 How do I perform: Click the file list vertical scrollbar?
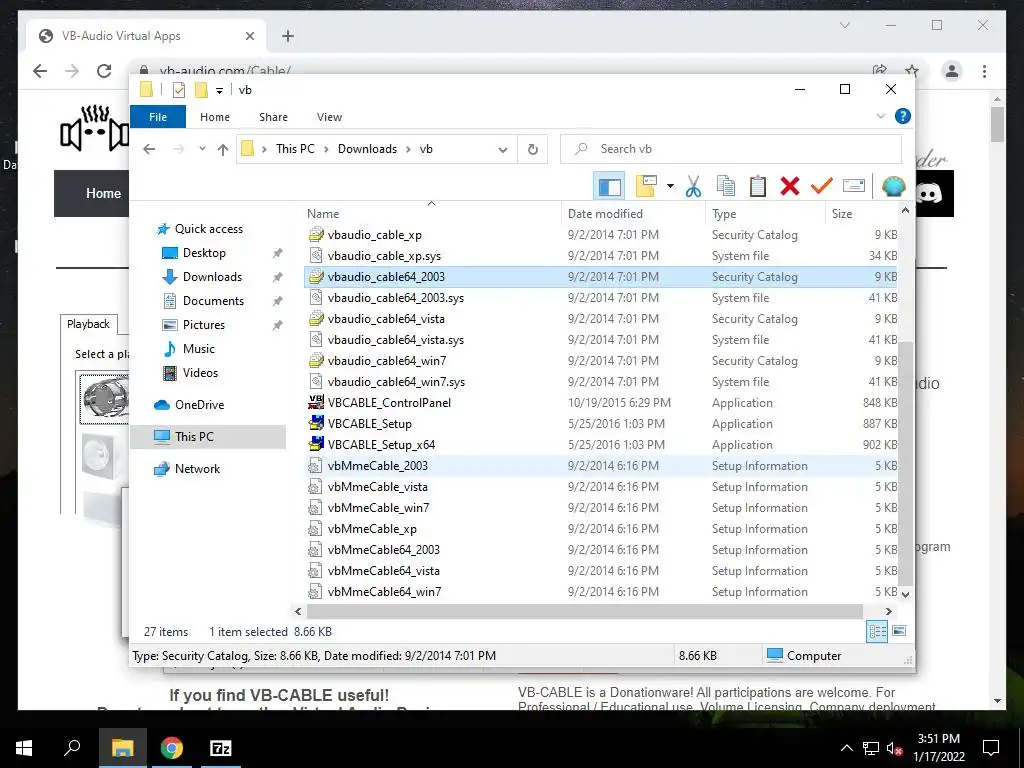point(905,462)
